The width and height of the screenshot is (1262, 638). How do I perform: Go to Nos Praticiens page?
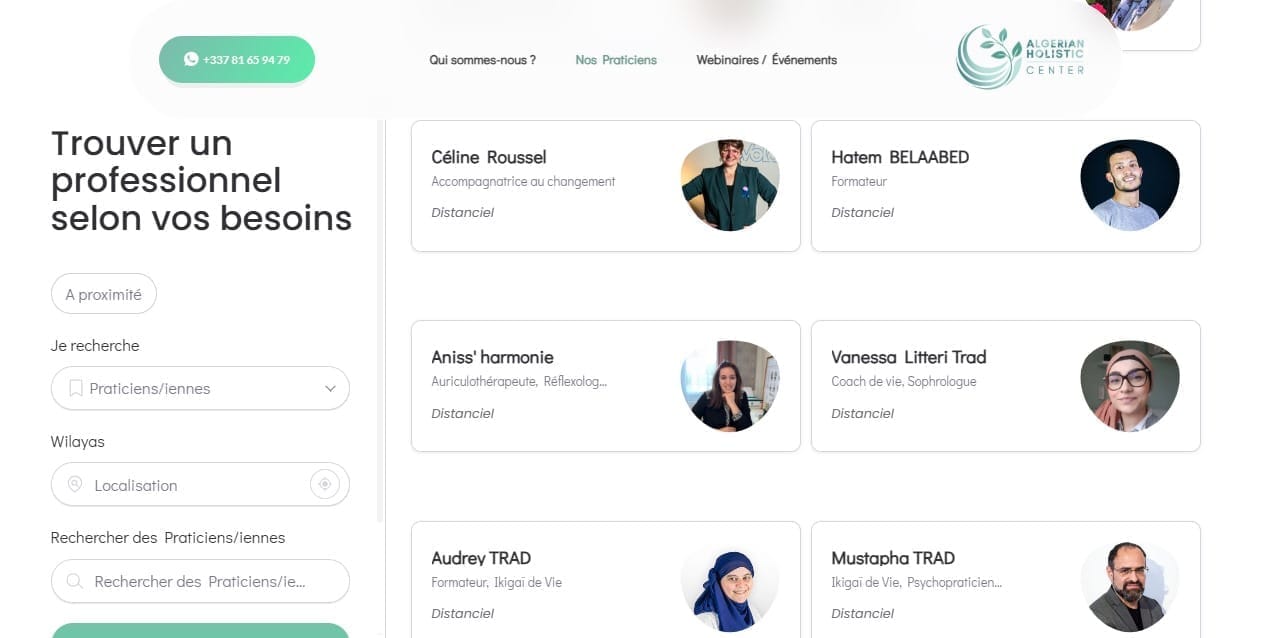coord(616,60)
